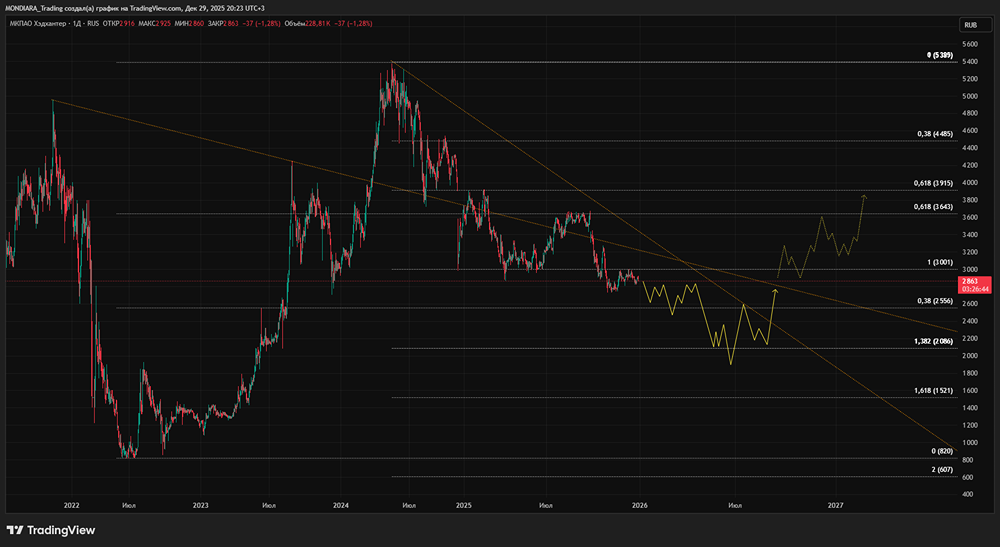Click the ЗАКР 2 863 close value
The image size is (1000, 547).
coord(223,24)
